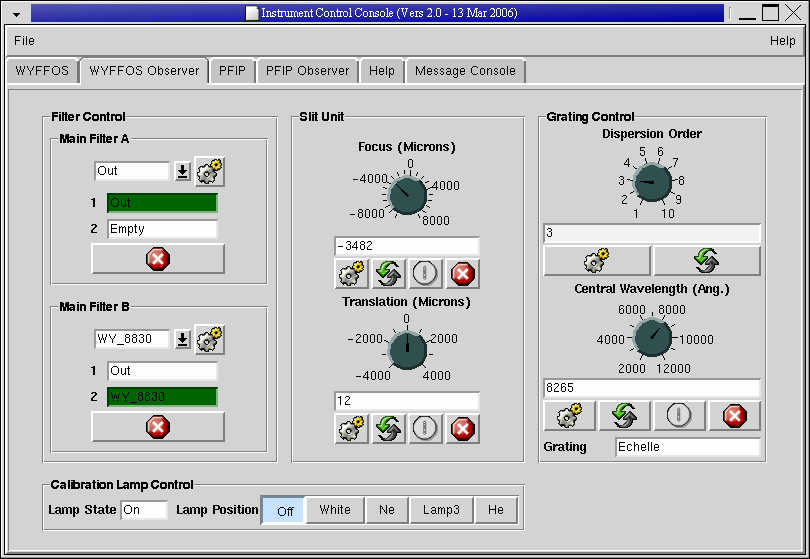Apply Dispersion Order with gear icon
810x559 pixels.
tap(597, 260)
